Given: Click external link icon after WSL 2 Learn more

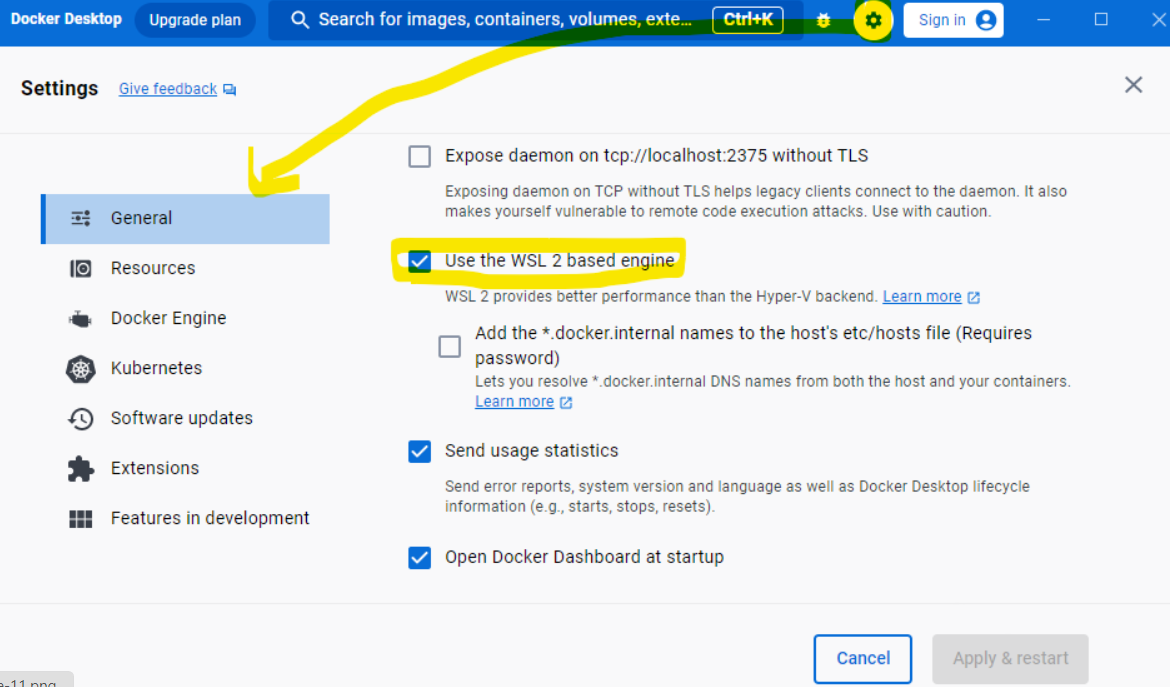Looking at the screenshot, I should tap(974, 297).
